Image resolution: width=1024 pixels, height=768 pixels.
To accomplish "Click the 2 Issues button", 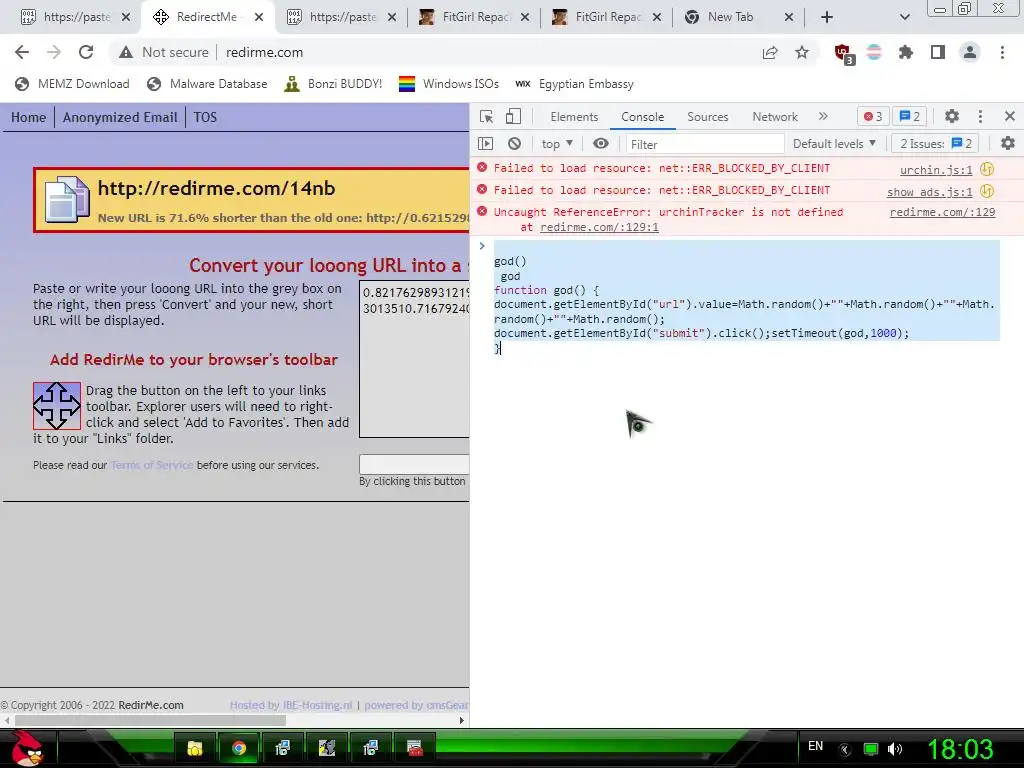I will point(935,144).
